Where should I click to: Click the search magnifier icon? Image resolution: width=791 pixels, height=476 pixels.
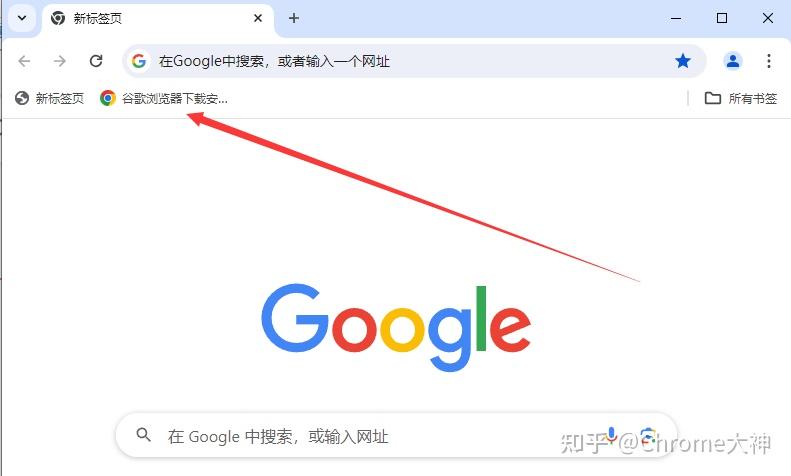(143, 435)
